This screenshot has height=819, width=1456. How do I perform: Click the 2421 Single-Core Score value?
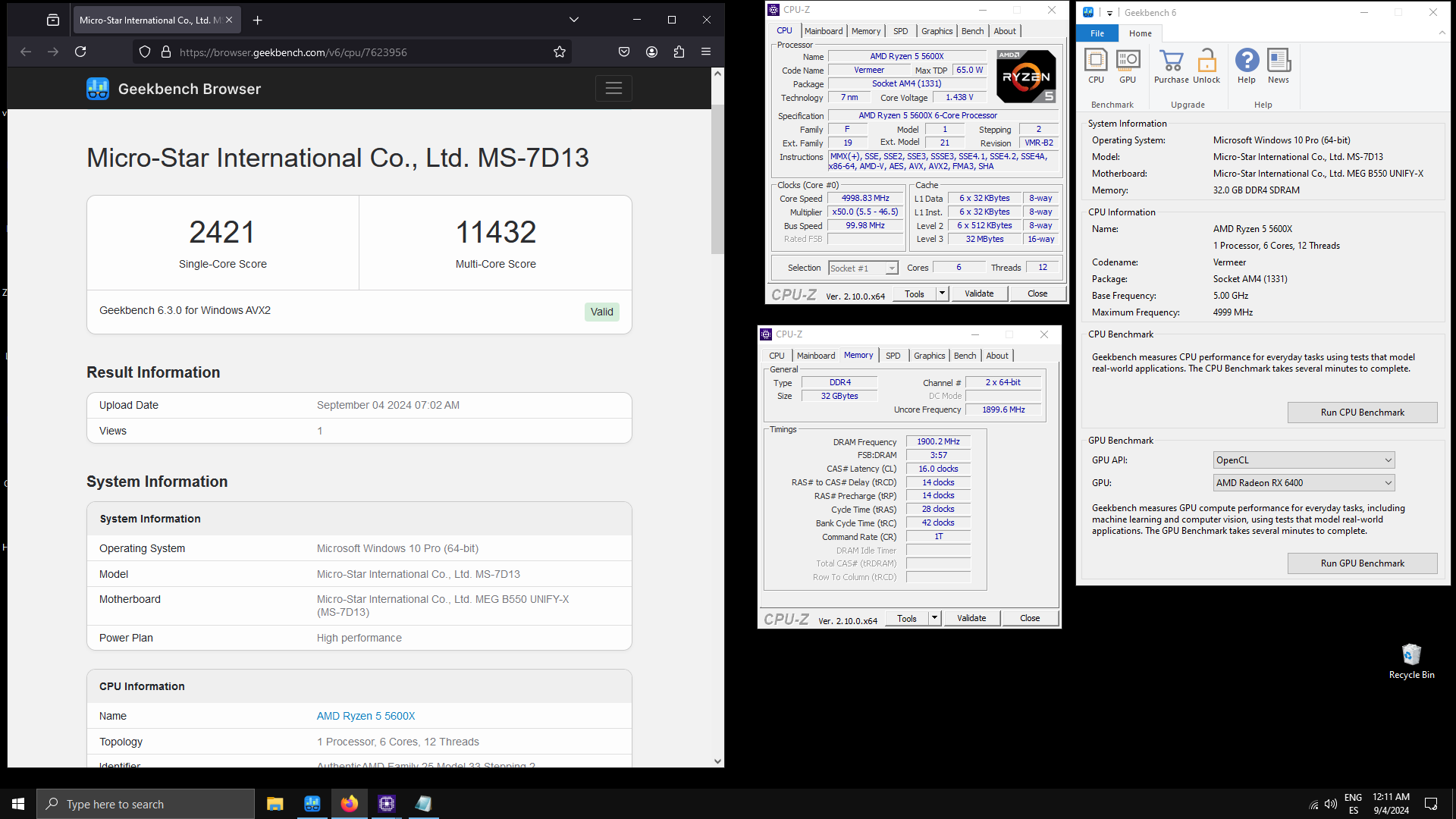(222, 232)
